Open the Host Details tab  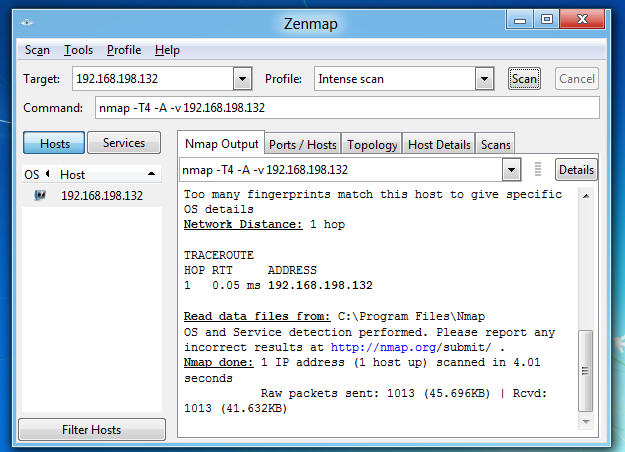pos(439,145)
